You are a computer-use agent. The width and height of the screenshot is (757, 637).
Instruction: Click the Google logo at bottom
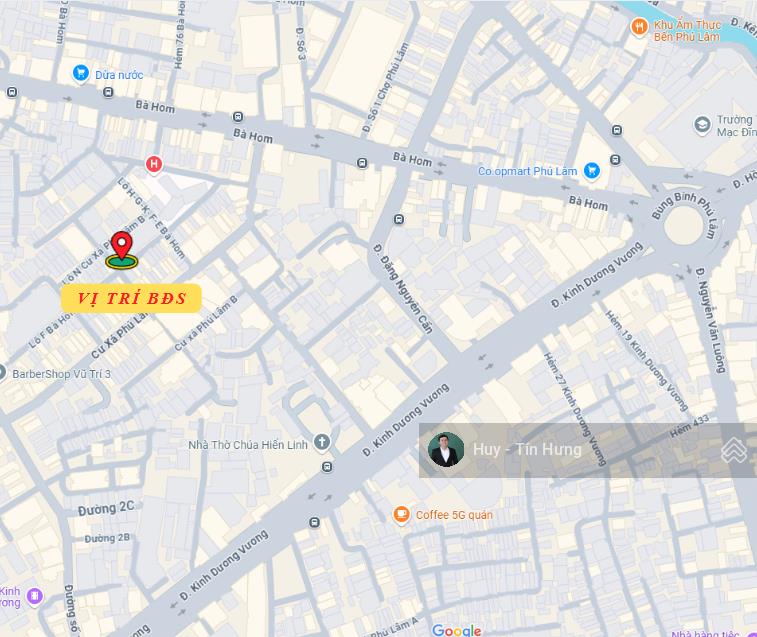click(x=456, y=630)
